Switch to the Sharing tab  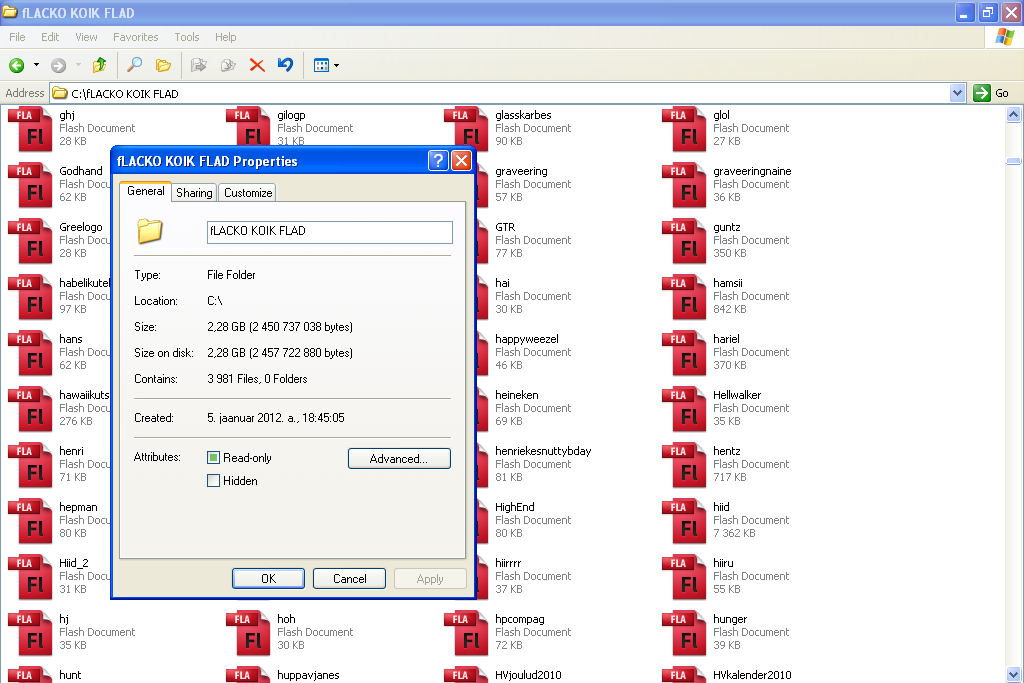click(x=194, y=193)
